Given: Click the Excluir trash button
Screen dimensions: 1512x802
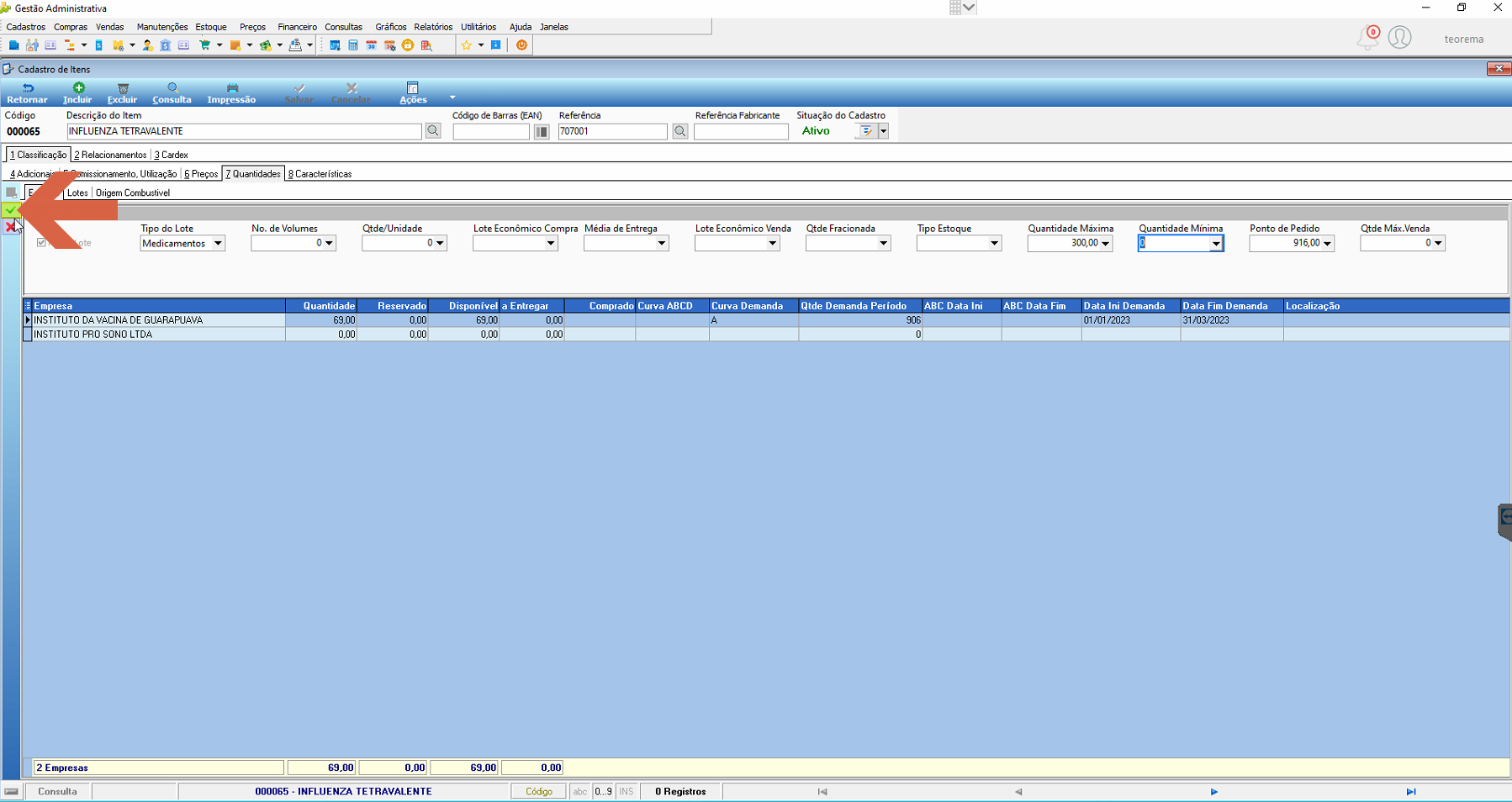Looking at the screenshot, I should click(122, 93).
